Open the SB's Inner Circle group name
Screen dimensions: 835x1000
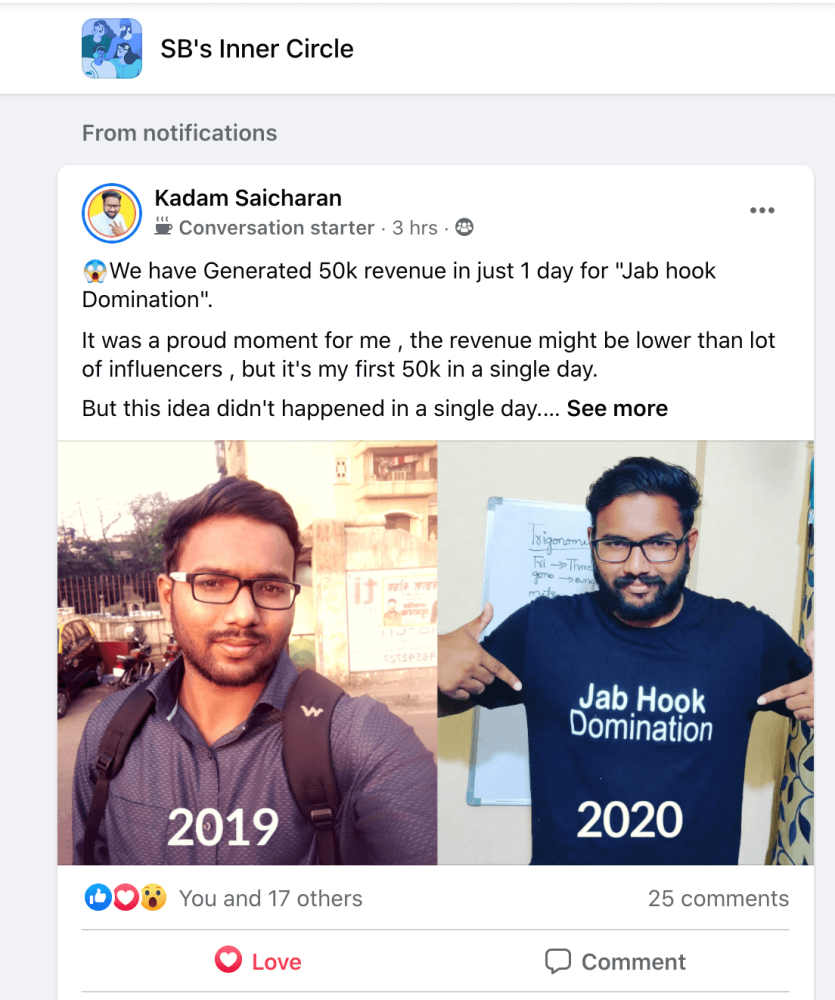point(257,48)
